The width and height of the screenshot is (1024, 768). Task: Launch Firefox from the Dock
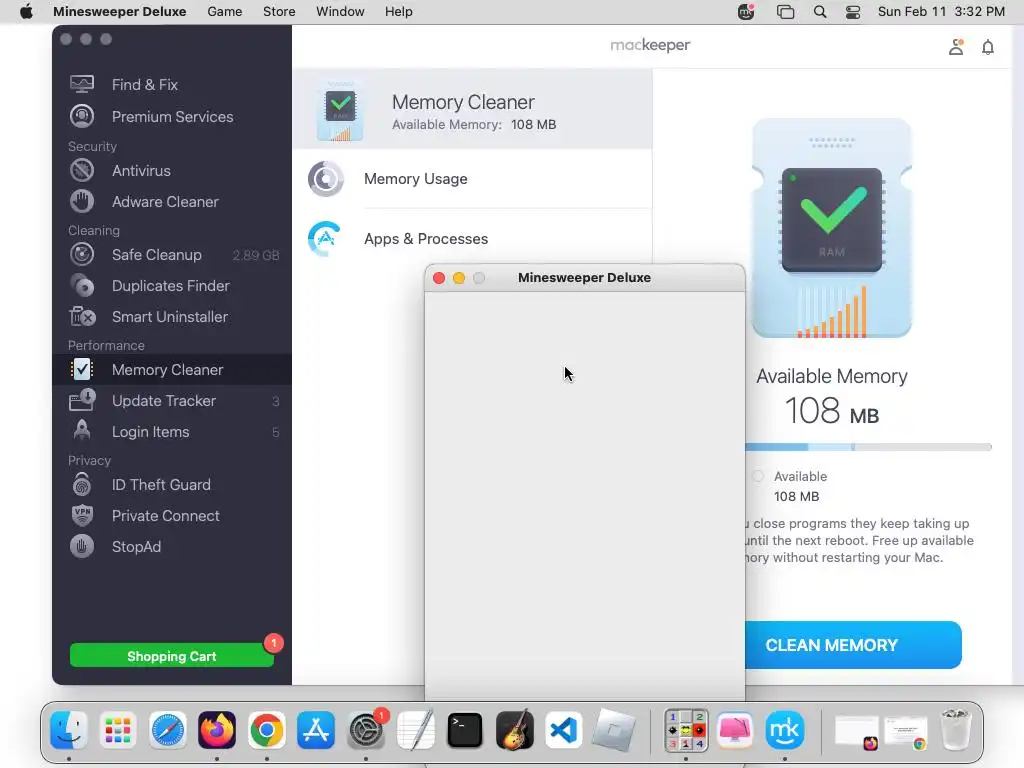point(217,730)
